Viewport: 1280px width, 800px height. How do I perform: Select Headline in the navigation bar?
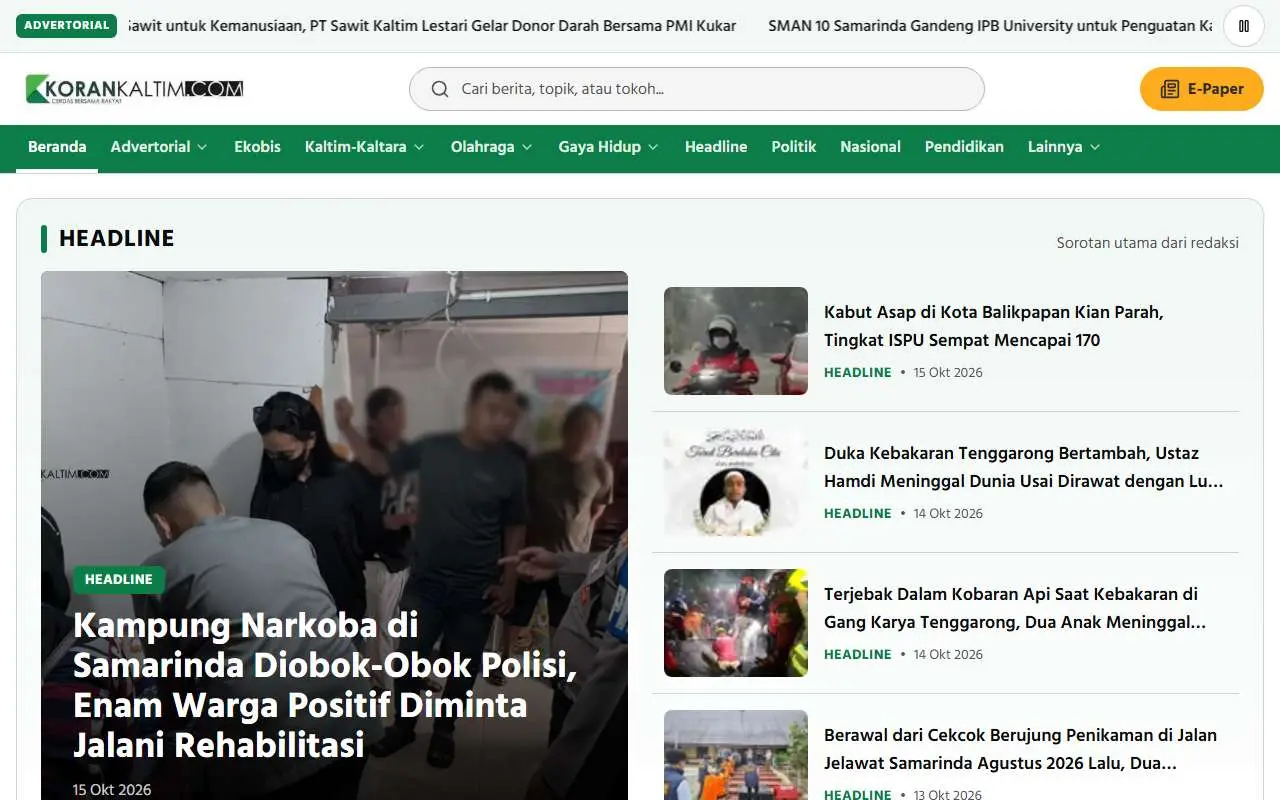716,147
